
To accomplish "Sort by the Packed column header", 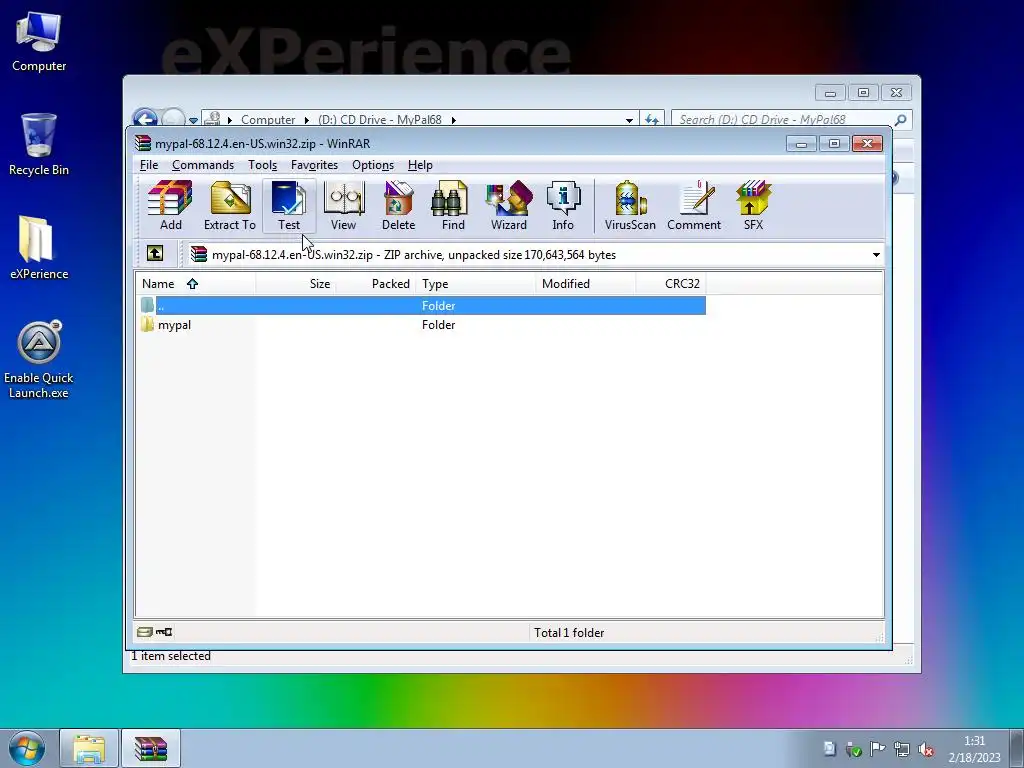I will (x=376, y=283).
